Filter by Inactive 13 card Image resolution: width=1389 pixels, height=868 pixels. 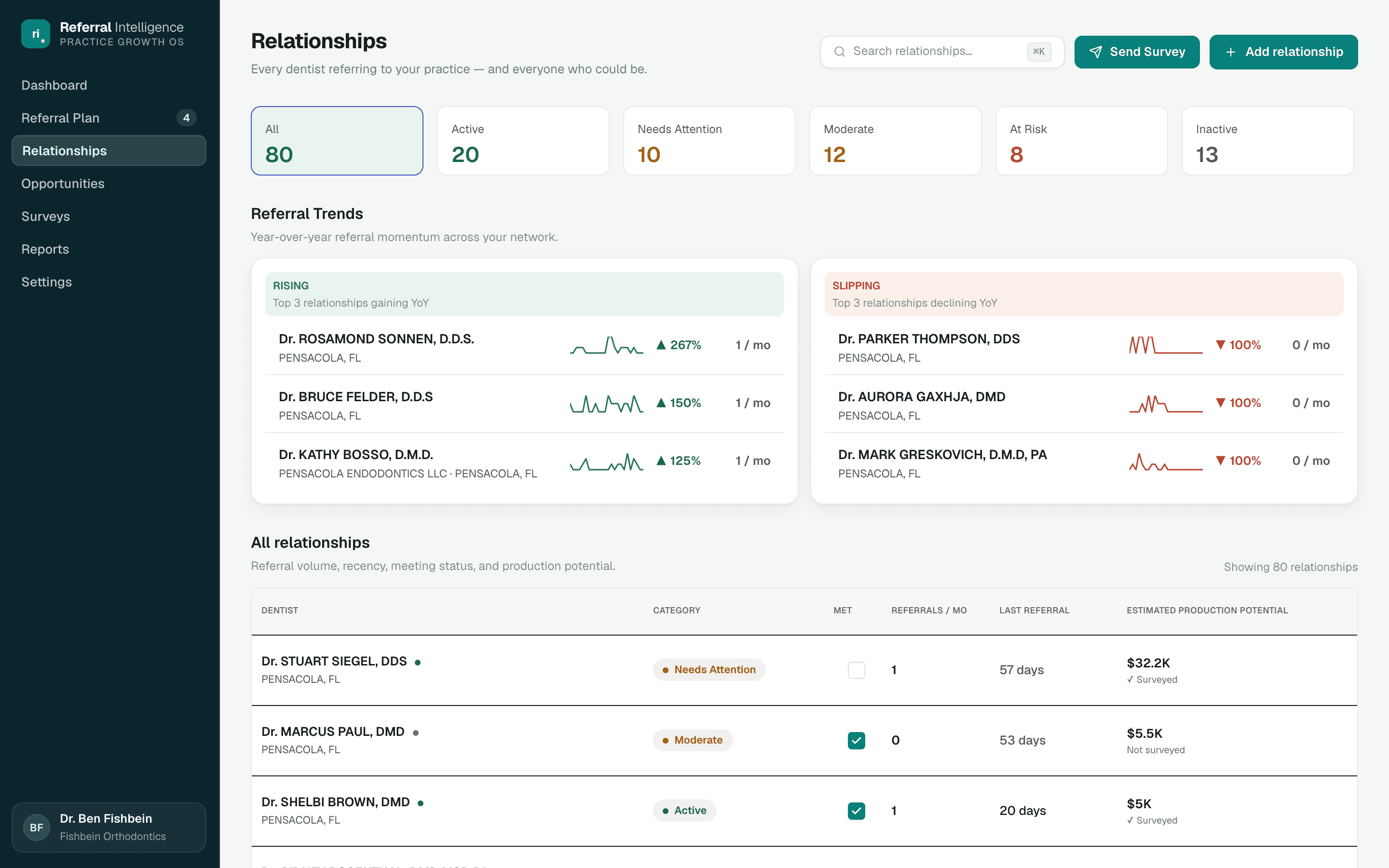1267,141
